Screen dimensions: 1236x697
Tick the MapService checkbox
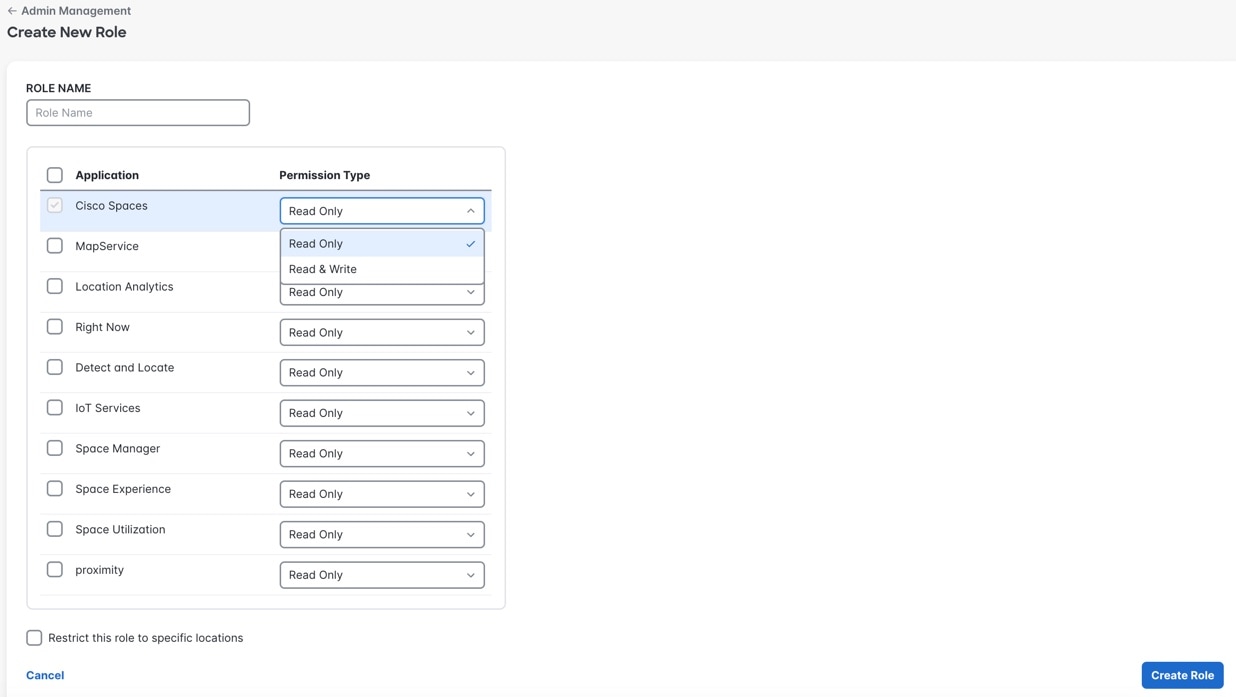[x=55, y=246]
